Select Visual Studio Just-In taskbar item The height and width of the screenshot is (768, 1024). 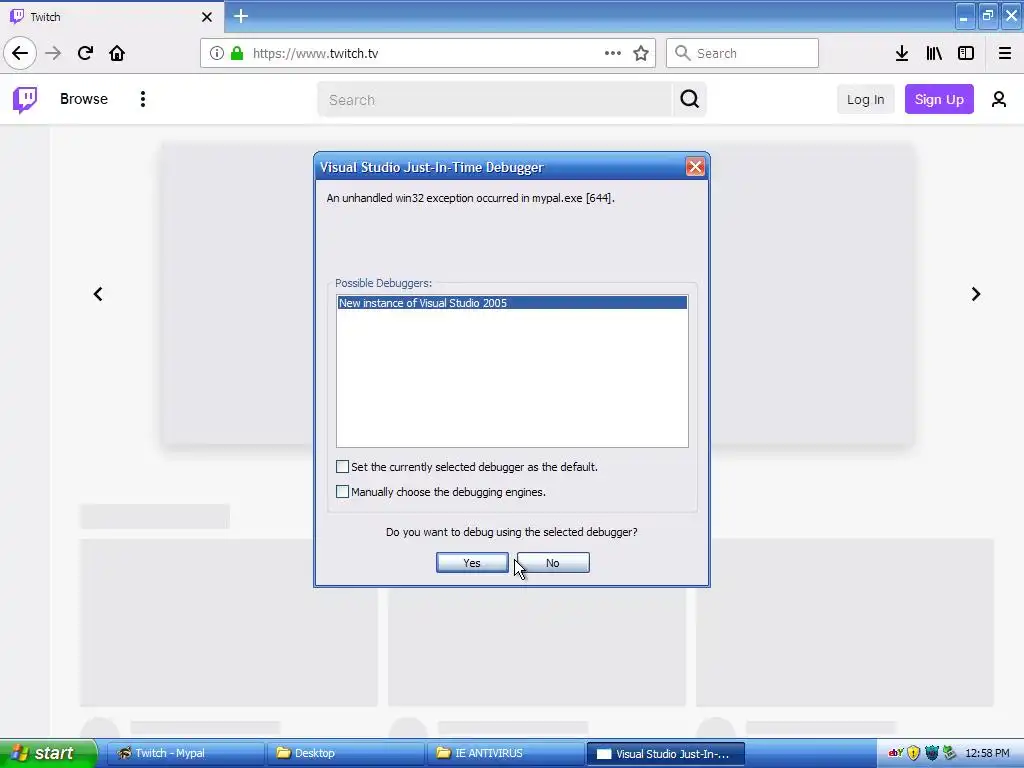tap(666, 754)
